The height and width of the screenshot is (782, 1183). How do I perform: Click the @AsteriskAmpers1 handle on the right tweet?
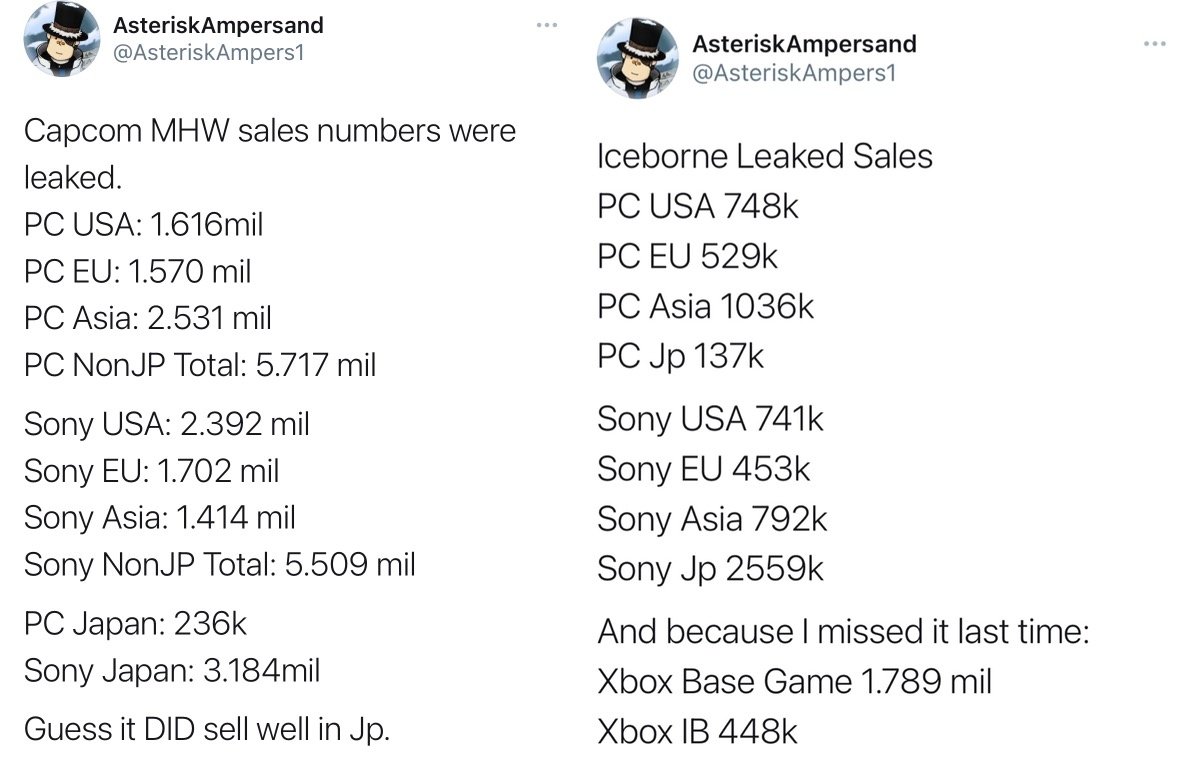pyautogui.click(x=794, y=73)
